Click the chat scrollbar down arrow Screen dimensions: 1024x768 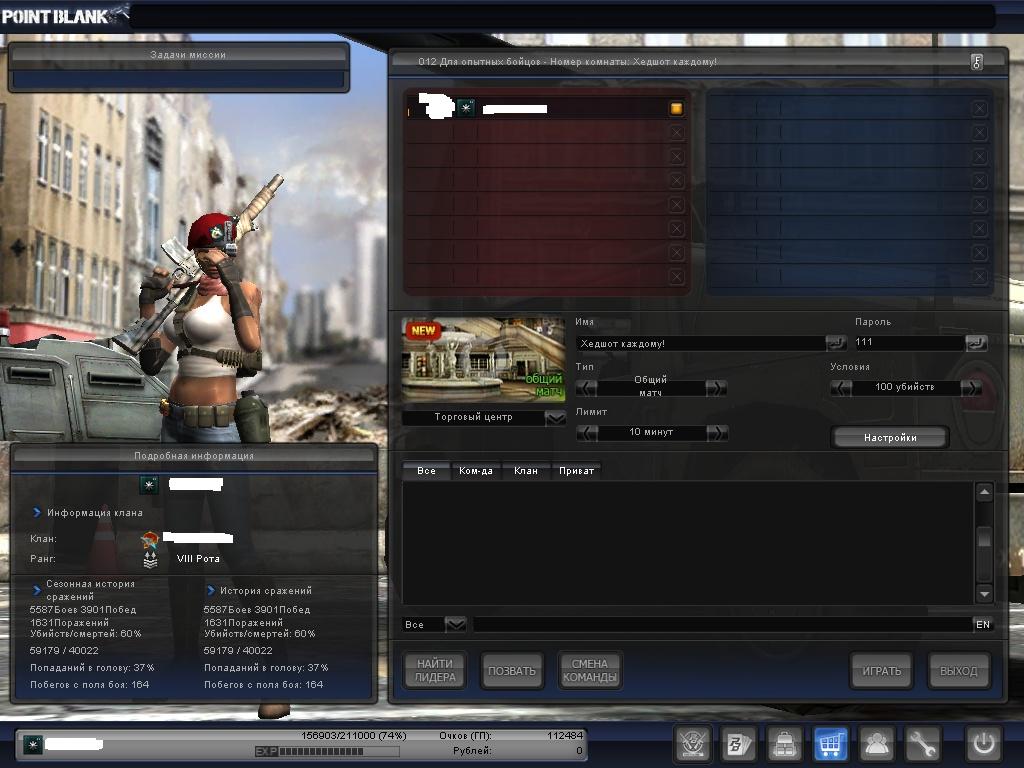point(984,593)
